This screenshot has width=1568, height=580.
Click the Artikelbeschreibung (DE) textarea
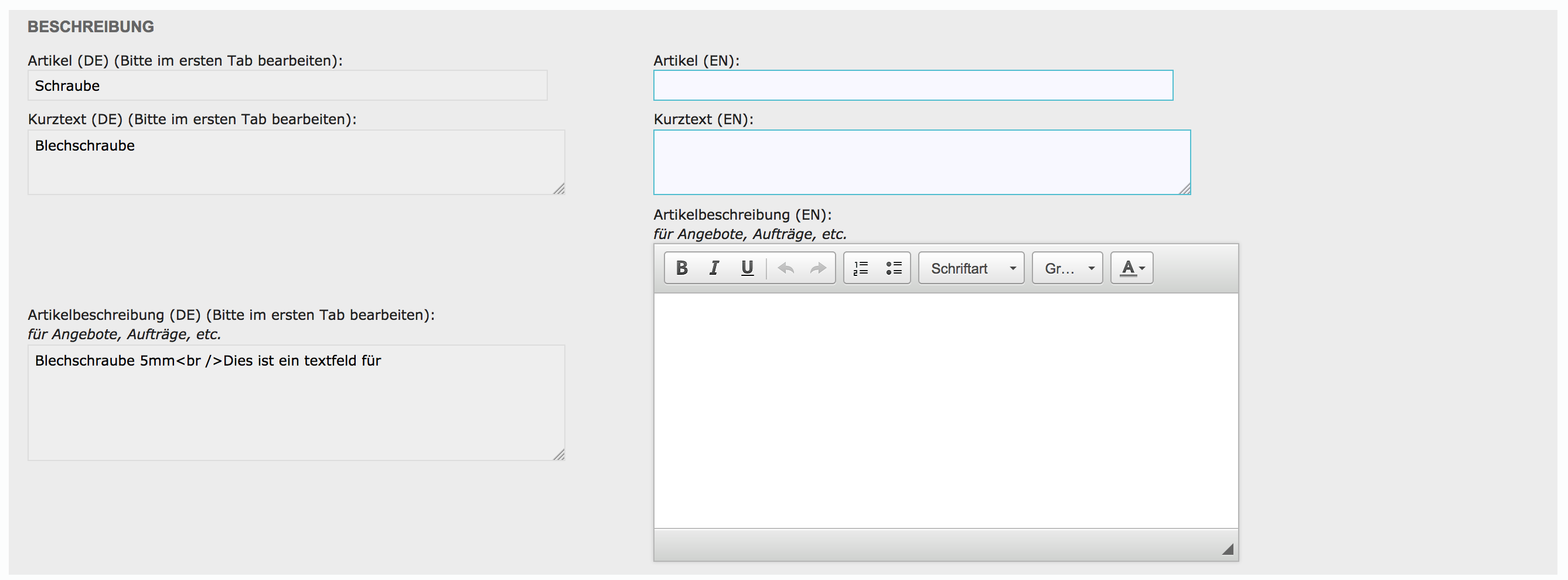(296, 403)
